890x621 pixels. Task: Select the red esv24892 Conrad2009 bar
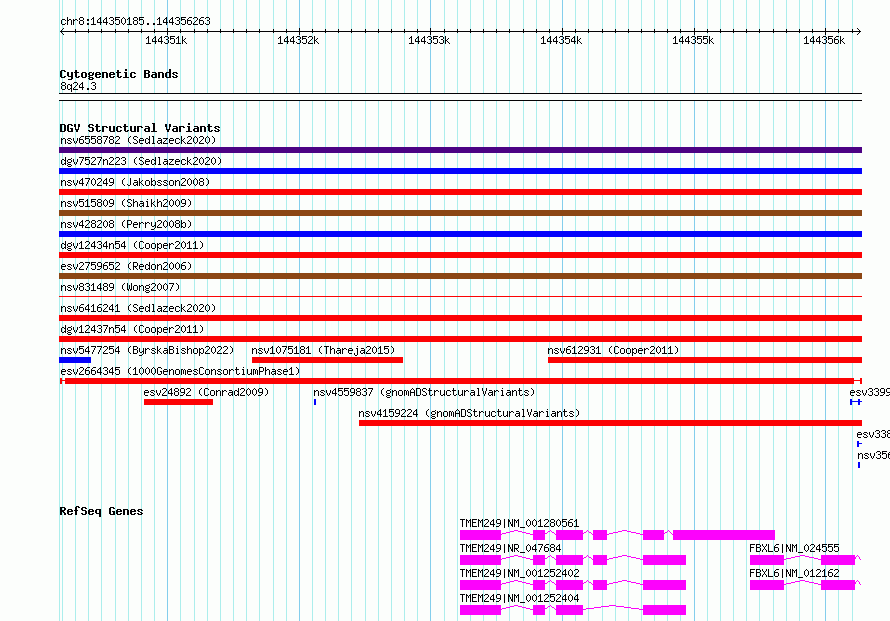178,402
